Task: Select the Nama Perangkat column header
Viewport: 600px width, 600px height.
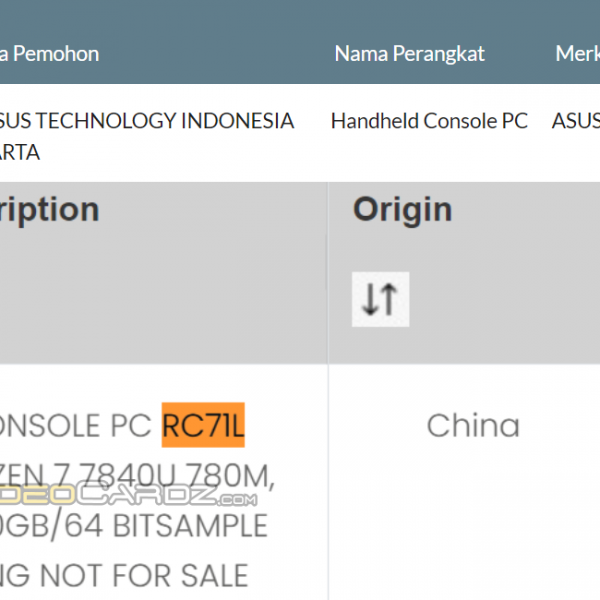Action: [409, 54]
